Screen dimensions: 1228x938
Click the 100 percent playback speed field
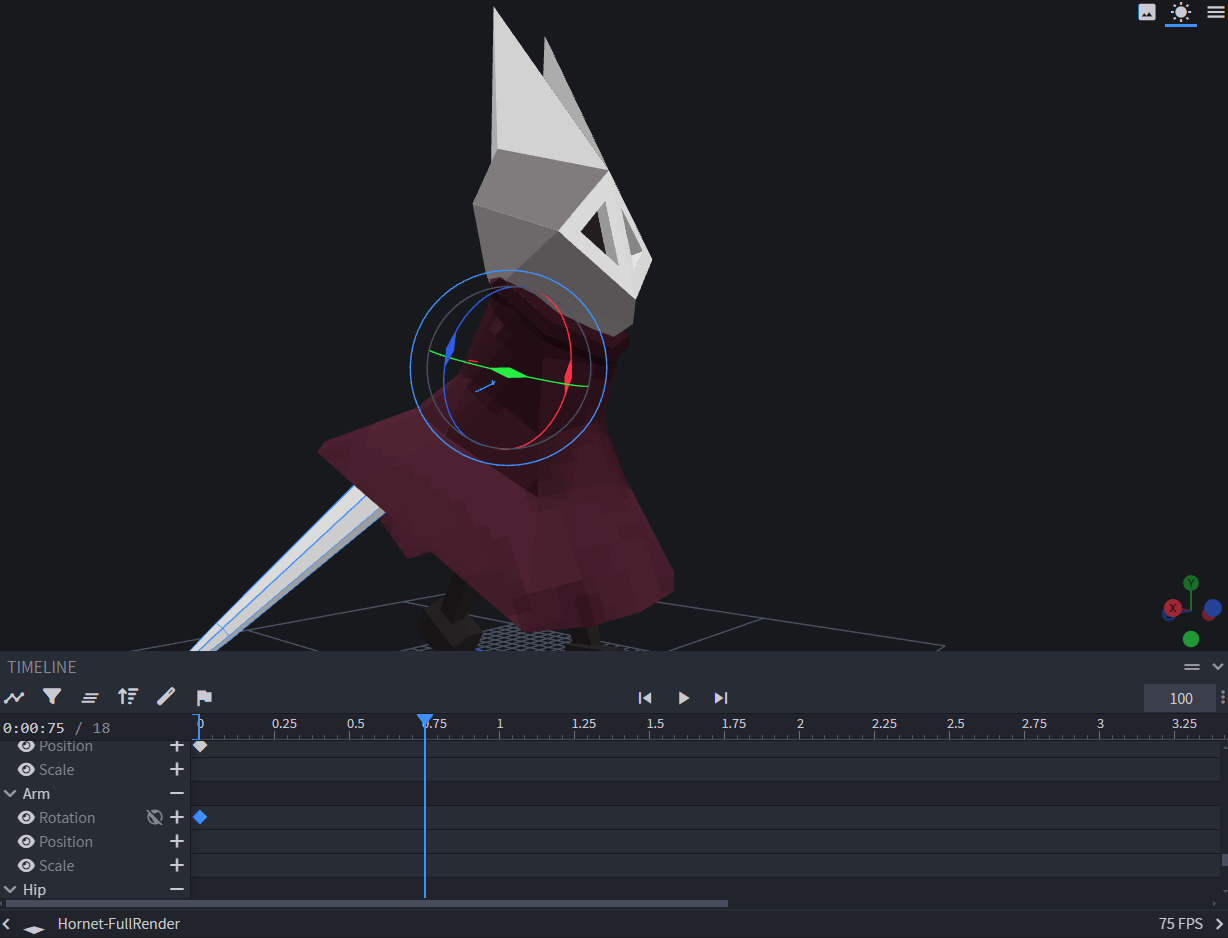[1179, 697]
